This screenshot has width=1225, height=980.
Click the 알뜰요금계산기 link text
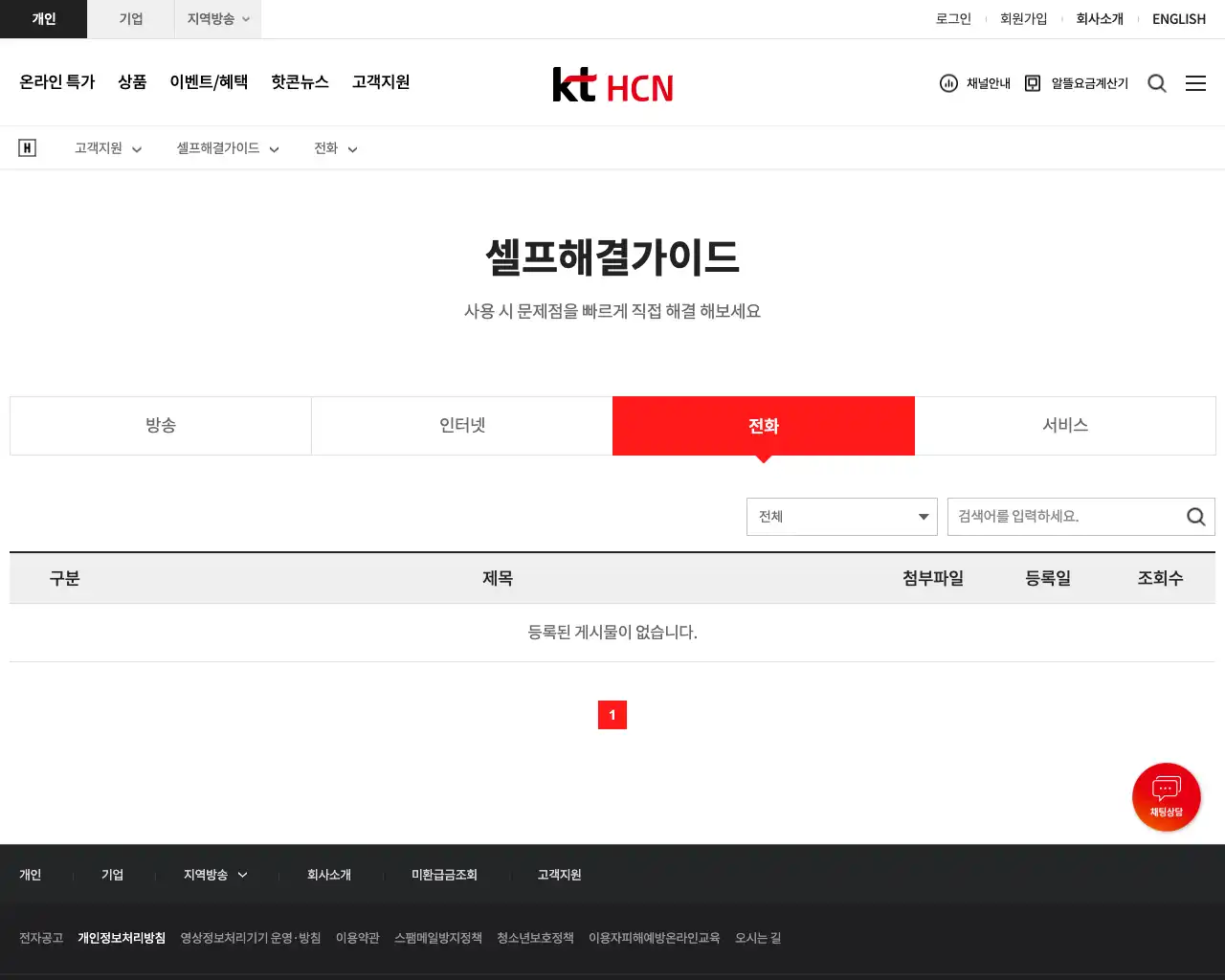(1090, 83)
